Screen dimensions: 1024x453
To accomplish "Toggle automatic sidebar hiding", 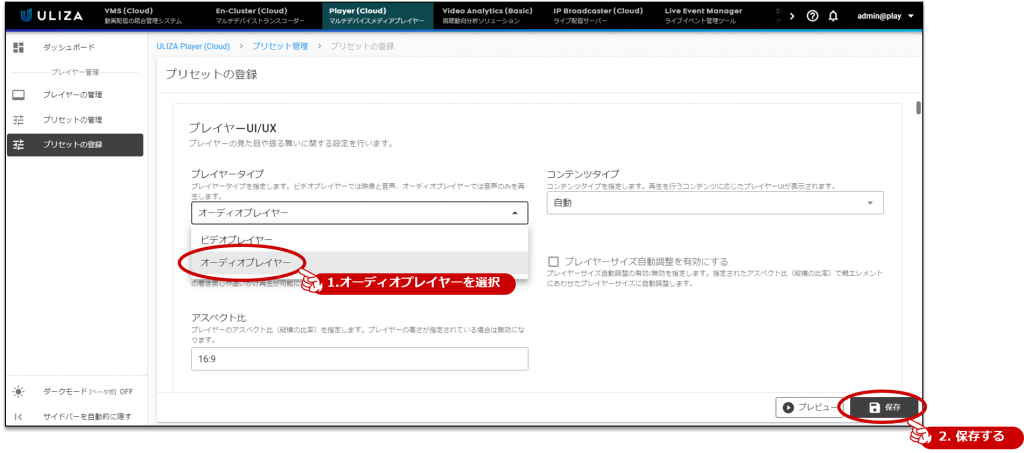I will (86, 416).
